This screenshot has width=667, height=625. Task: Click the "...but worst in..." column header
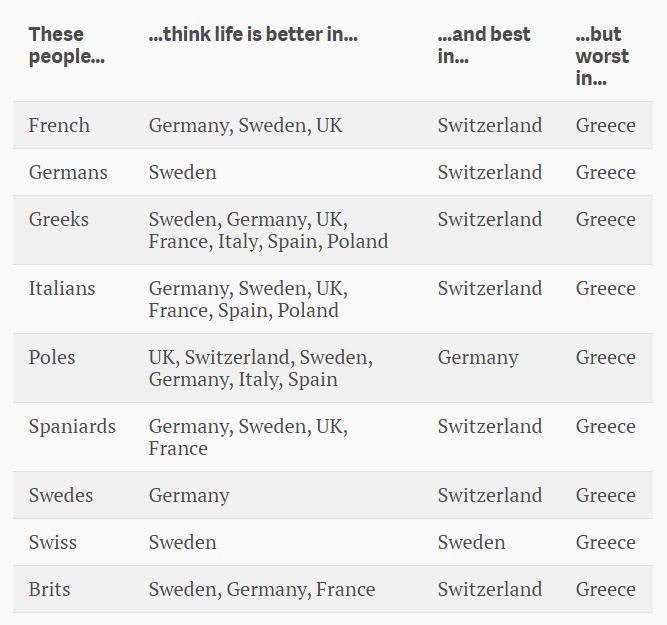(x=602, y=56)
